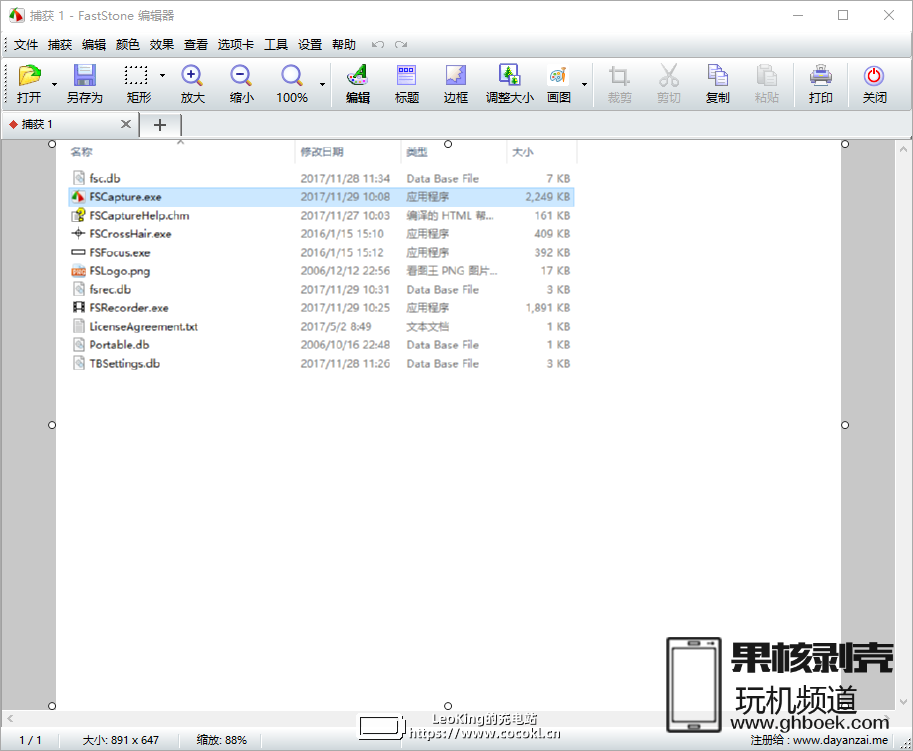Open the Effects (效果) menu
This screenshot has width=913, height=751.
coord(161,45)
